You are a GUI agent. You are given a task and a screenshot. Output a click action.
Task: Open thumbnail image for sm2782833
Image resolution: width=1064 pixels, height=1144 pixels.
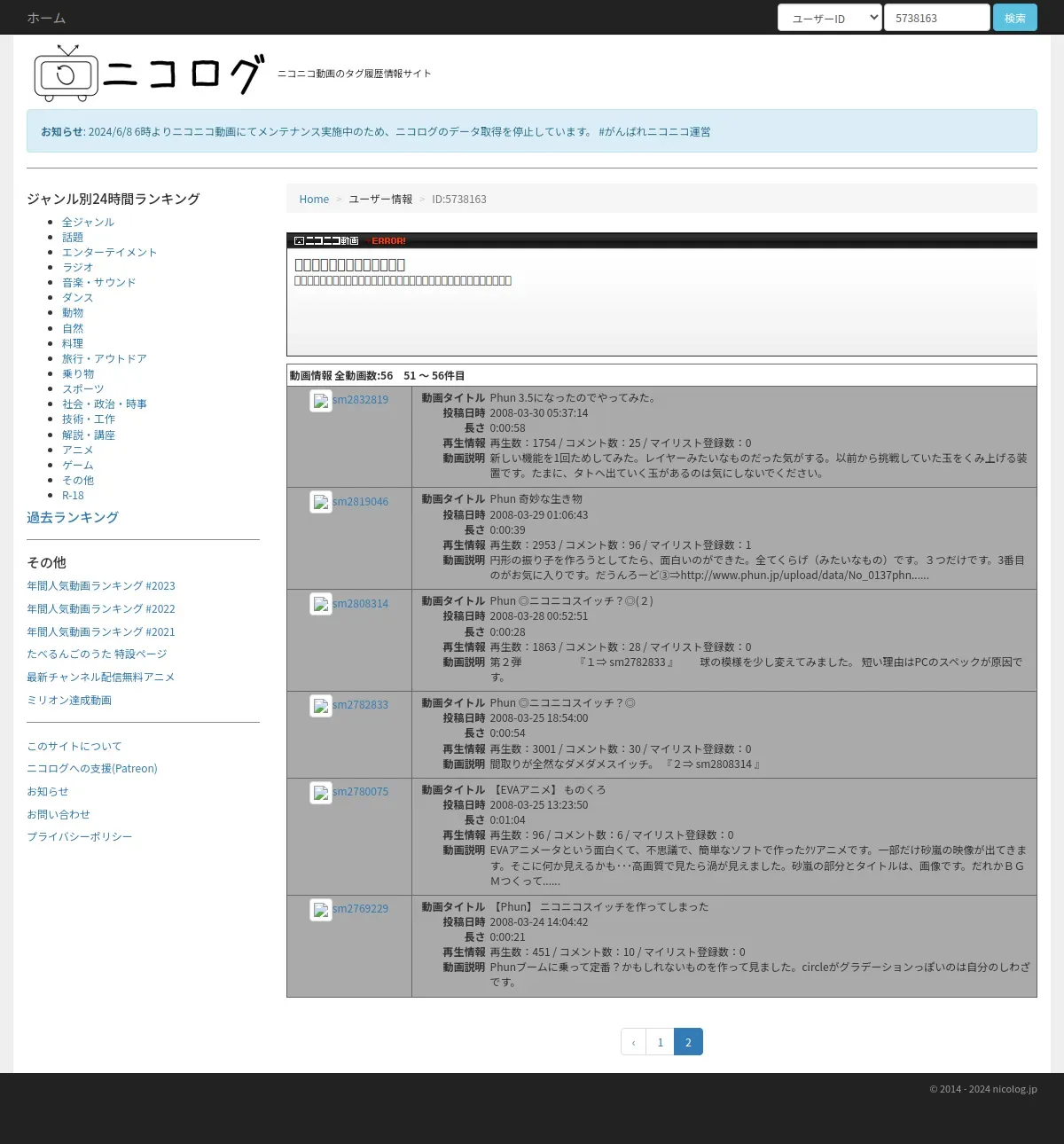[321, 706]
